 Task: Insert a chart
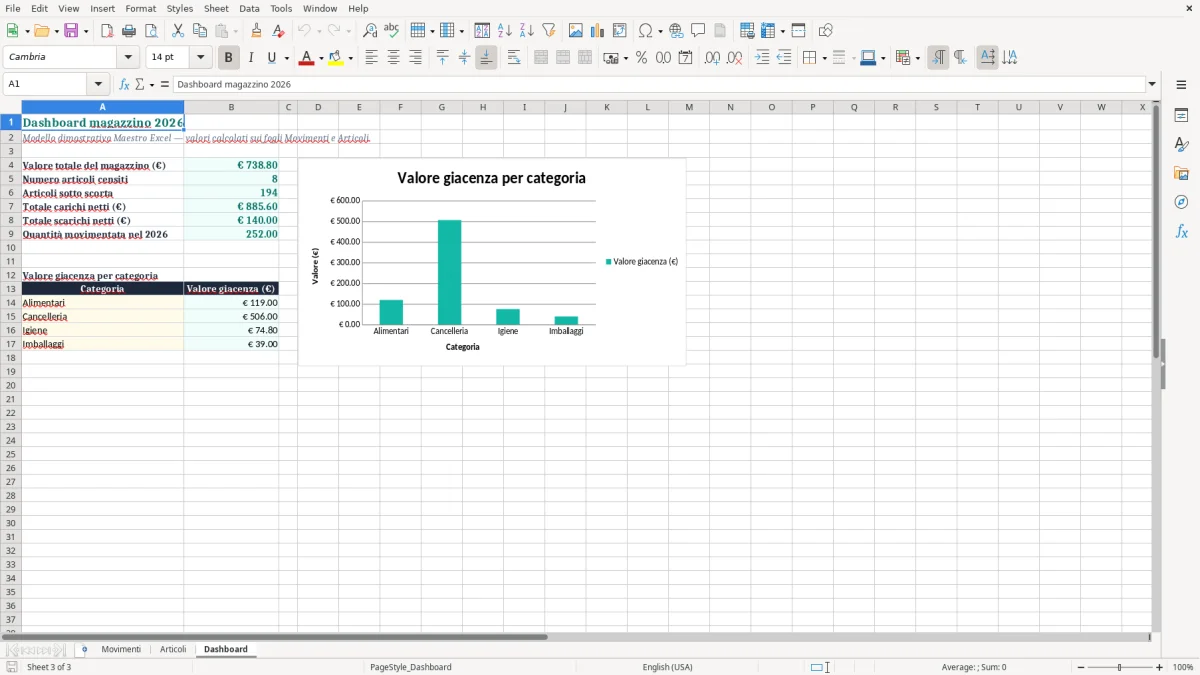click(598, 31)
